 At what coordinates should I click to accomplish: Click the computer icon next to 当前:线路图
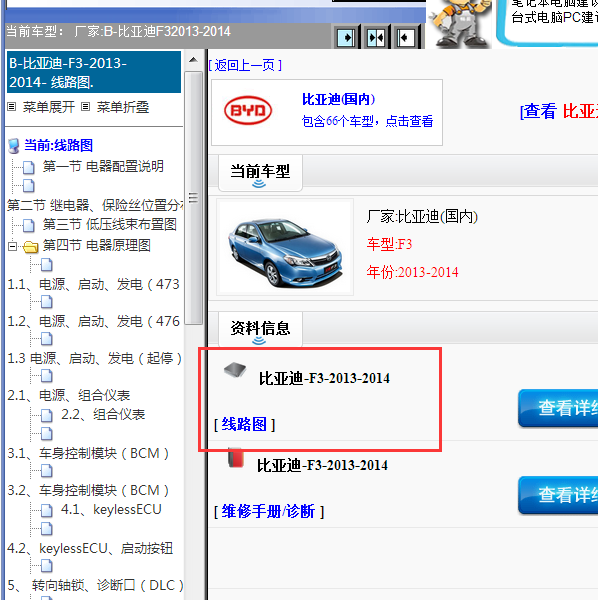pos(14,146)
